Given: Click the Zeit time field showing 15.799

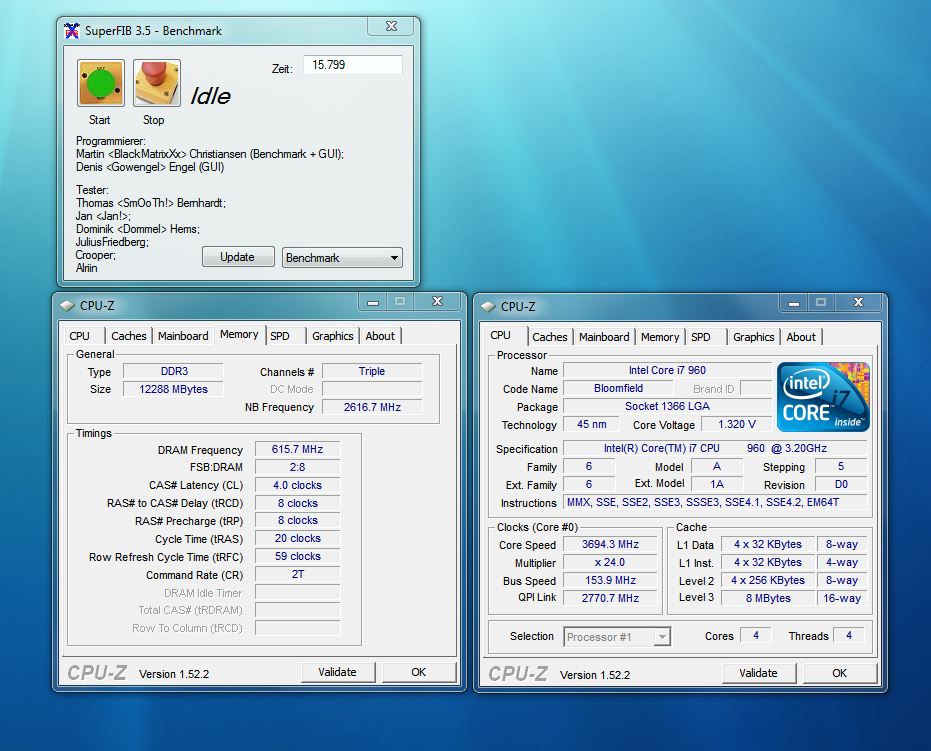Looking at the screenshot, I should coord(353,65).
